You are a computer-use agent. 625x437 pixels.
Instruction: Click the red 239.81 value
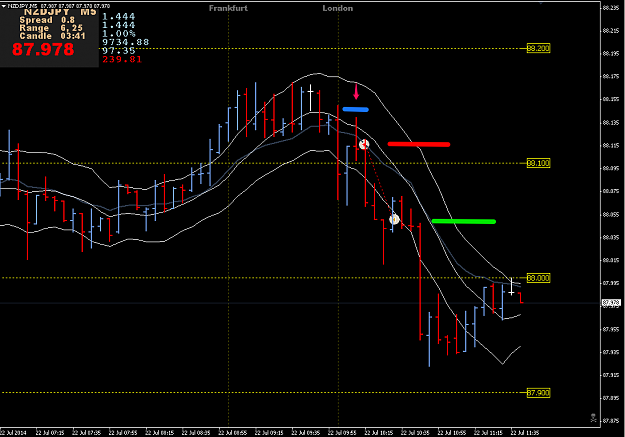122,59
